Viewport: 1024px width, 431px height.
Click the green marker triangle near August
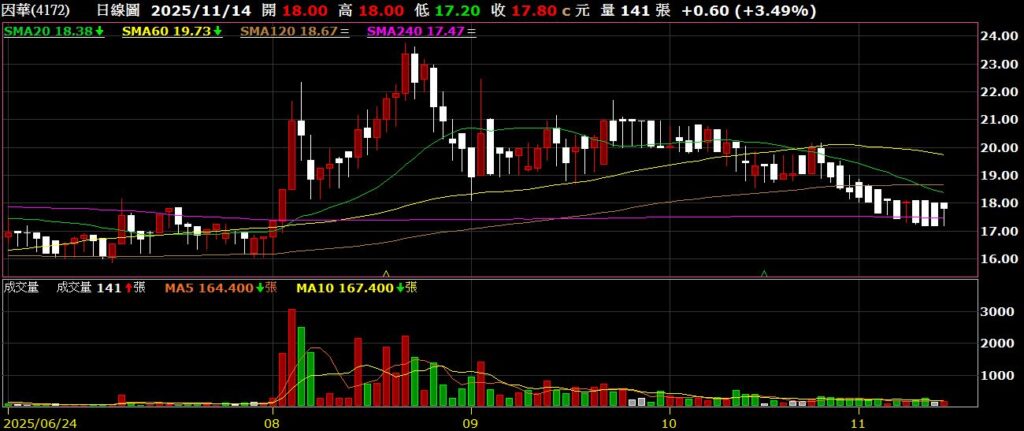click(386, 272)
